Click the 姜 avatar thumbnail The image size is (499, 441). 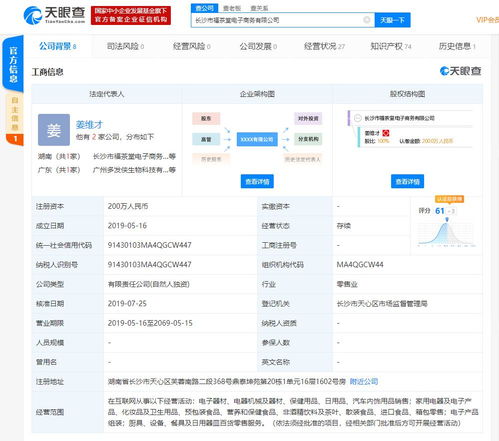[54, 130]
